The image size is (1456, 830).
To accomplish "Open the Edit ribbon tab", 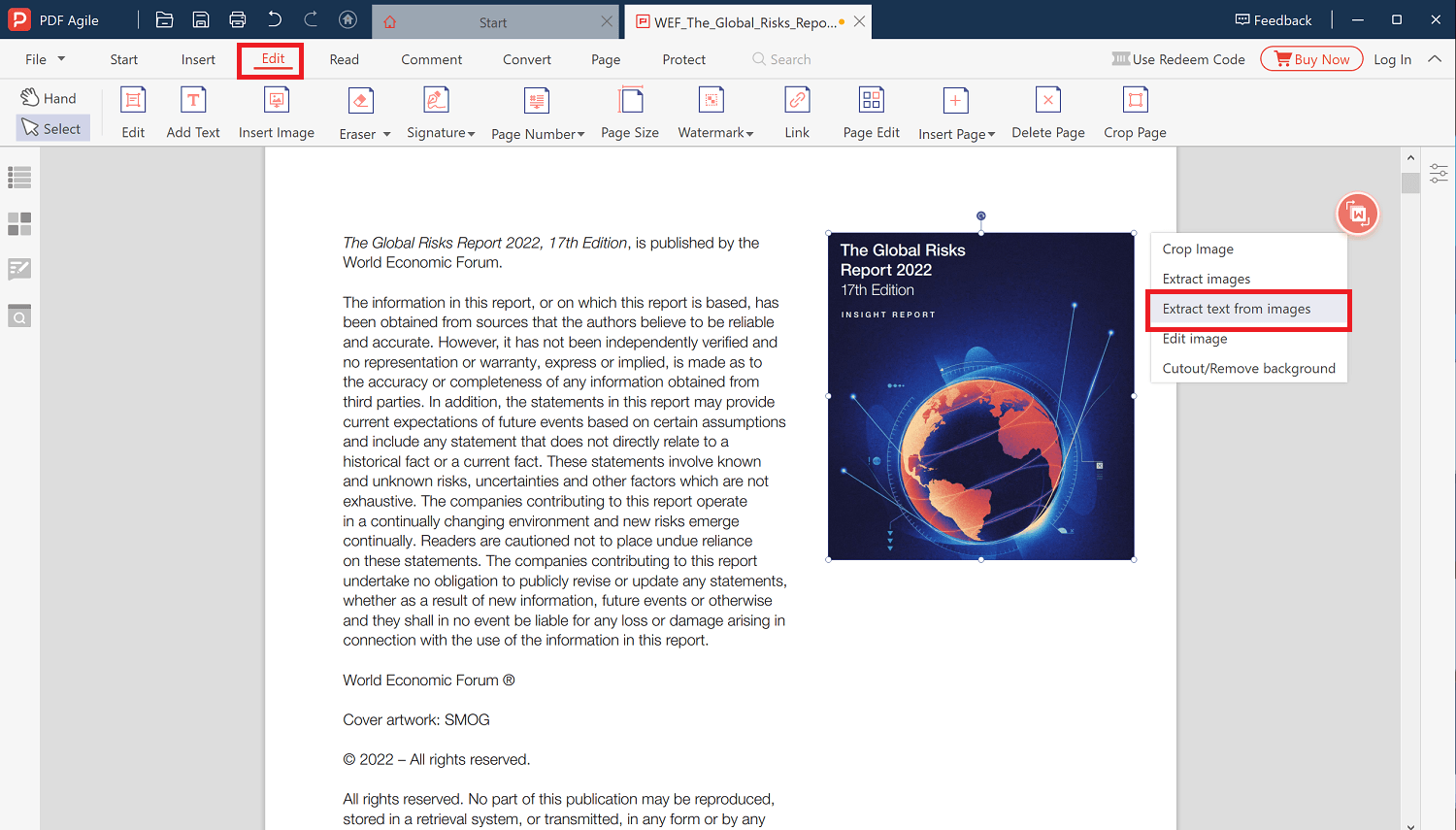I will [x=273, y=59].
